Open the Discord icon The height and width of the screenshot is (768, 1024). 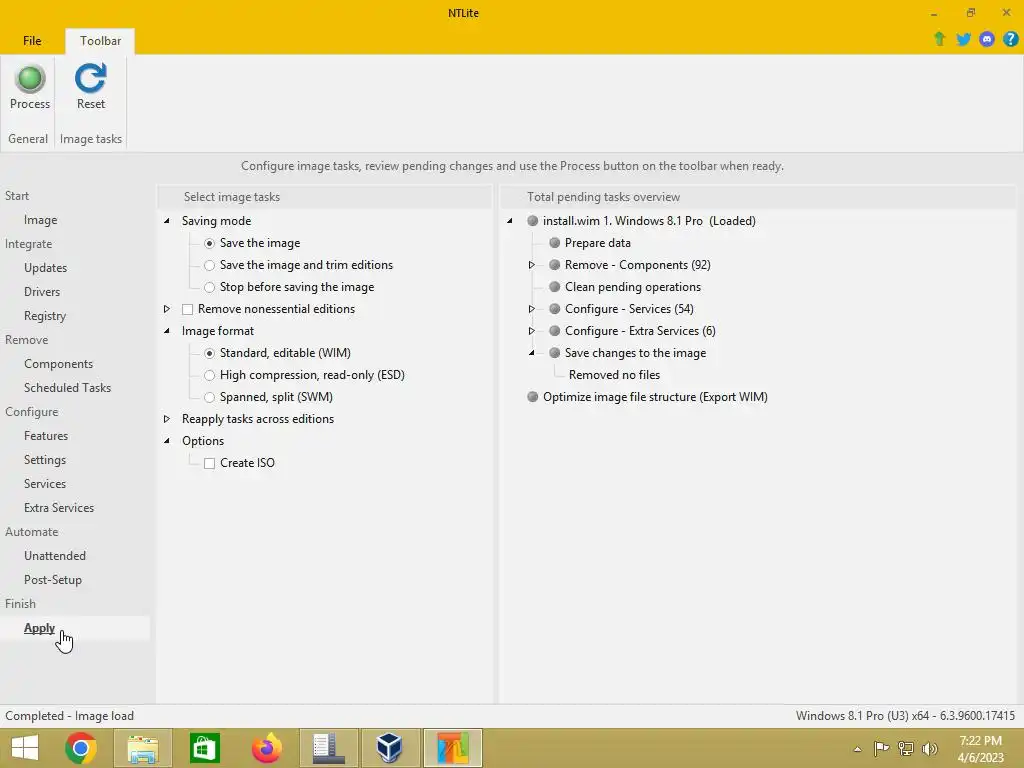[987, 39]
